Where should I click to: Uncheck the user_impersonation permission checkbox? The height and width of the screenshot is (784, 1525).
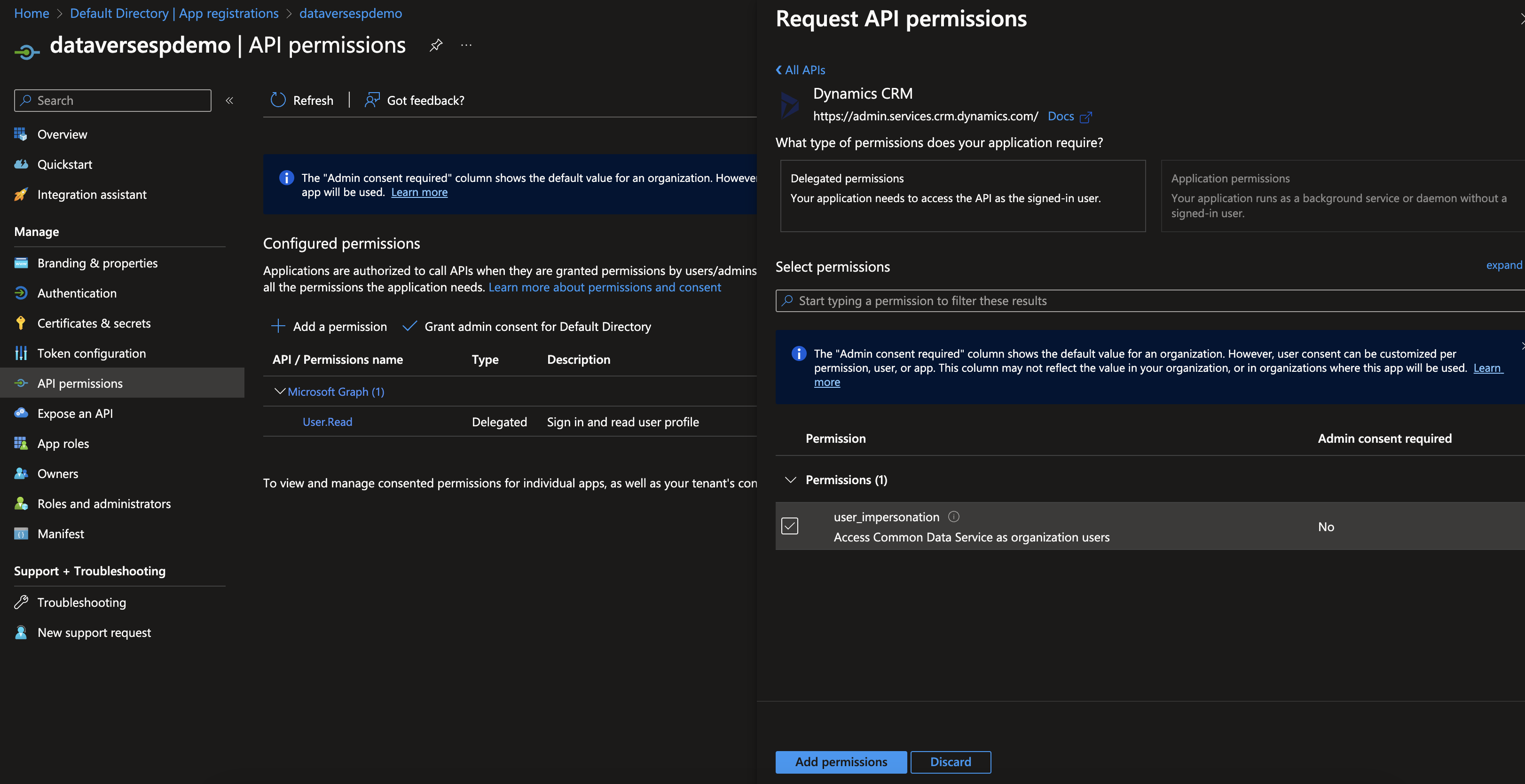[790, 525]
